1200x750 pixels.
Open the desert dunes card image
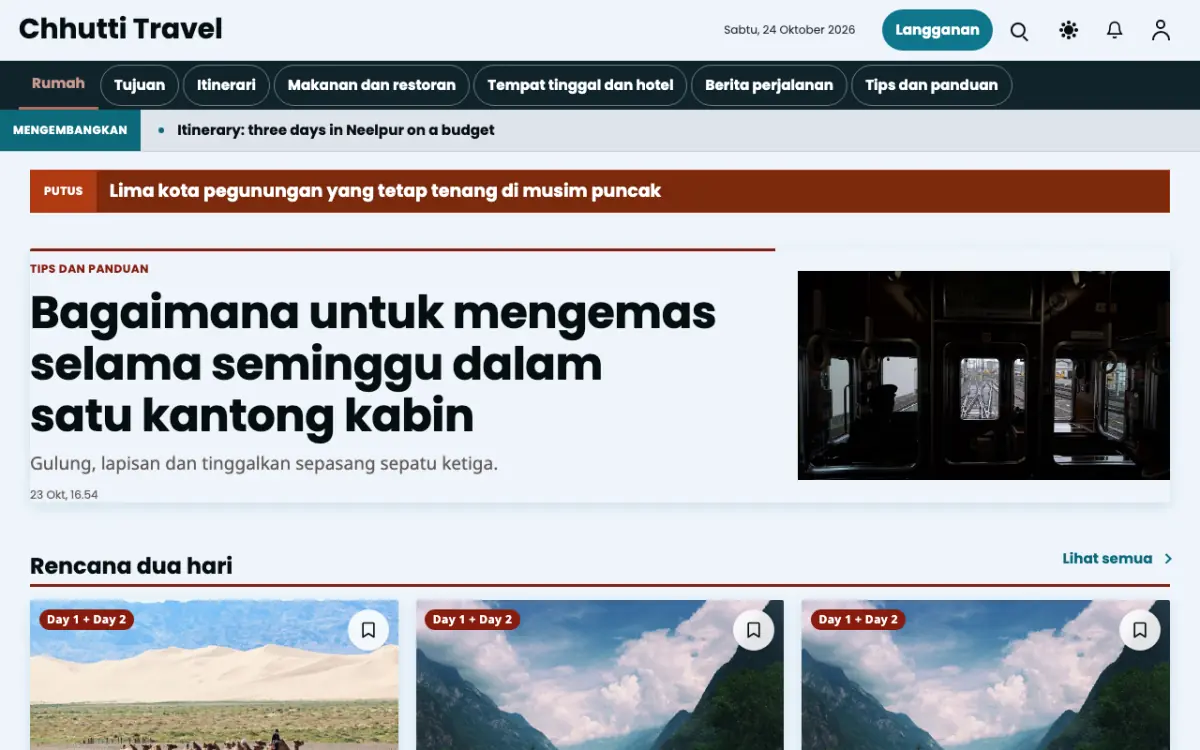tap(214, 675)
